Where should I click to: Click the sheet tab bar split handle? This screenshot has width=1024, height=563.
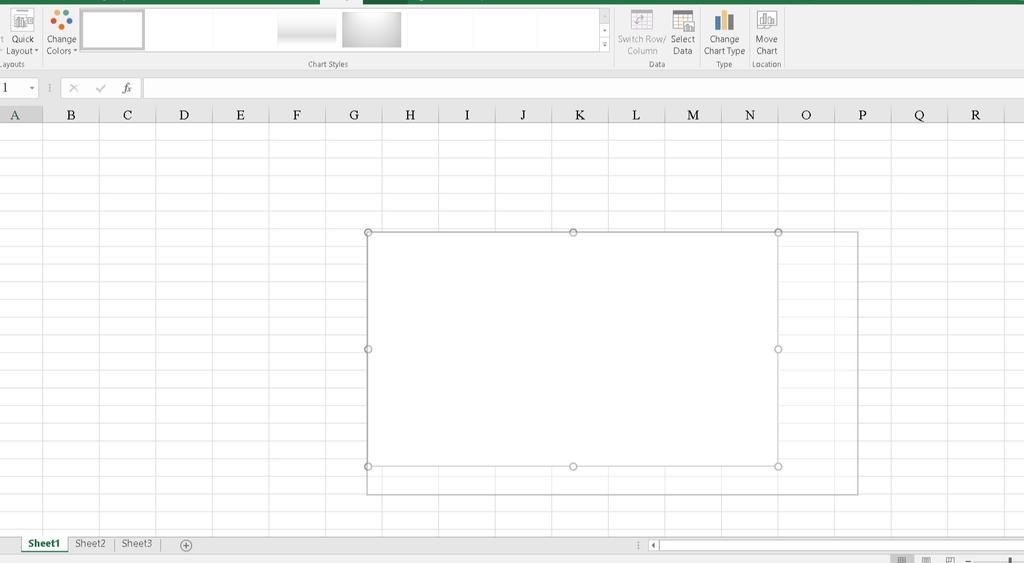click(638, 545)
